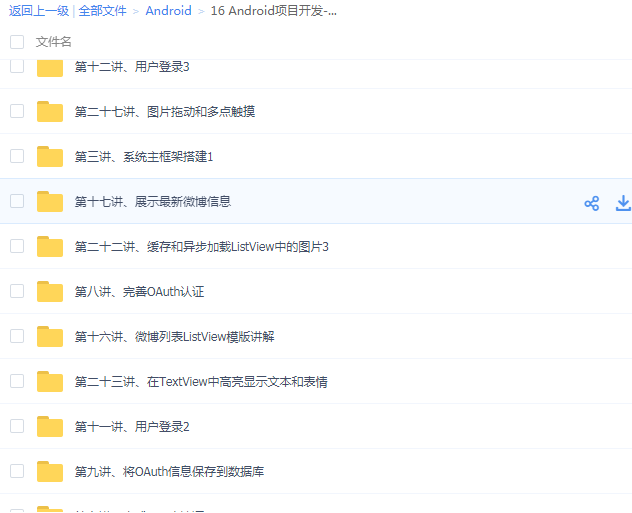Navigate to Android breadcrumb folder
Viewport: 632px width, 513px height.
[168, 11]
